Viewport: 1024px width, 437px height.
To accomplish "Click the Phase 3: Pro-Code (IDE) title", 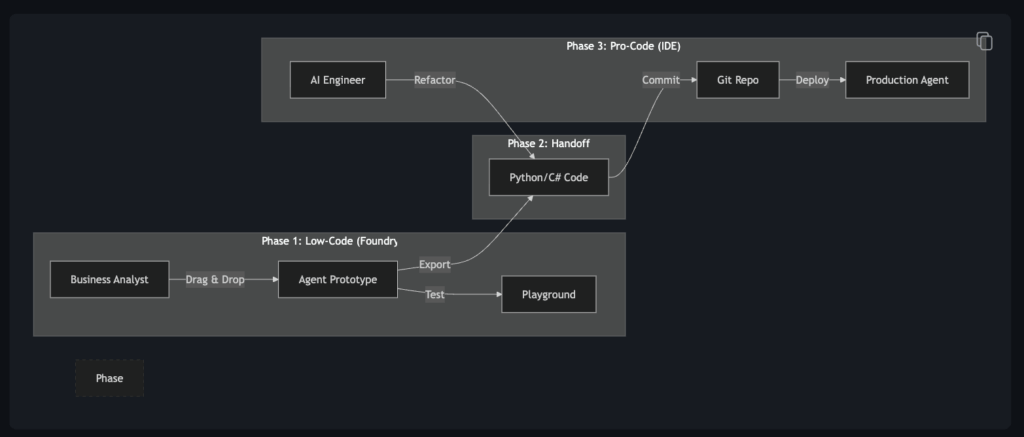I will [x=623, y=46].
